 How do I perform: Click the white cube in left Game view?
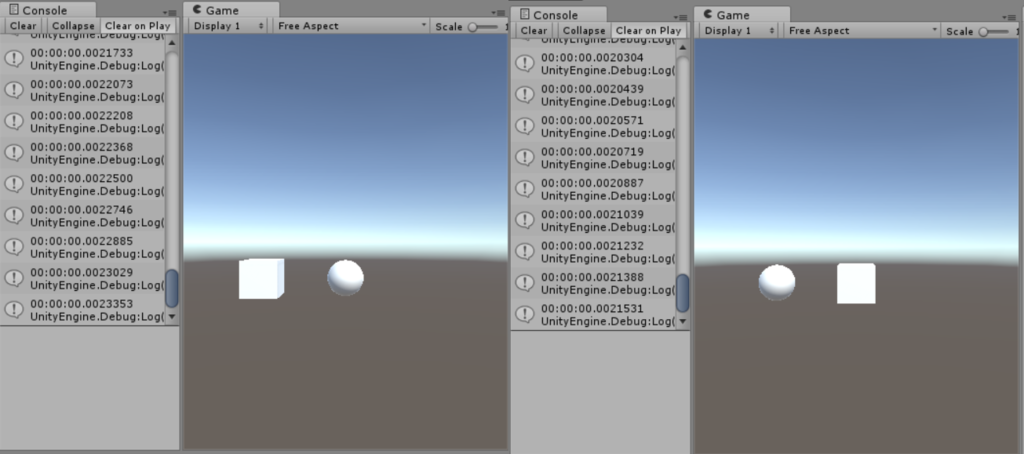(x=261, y=279)
